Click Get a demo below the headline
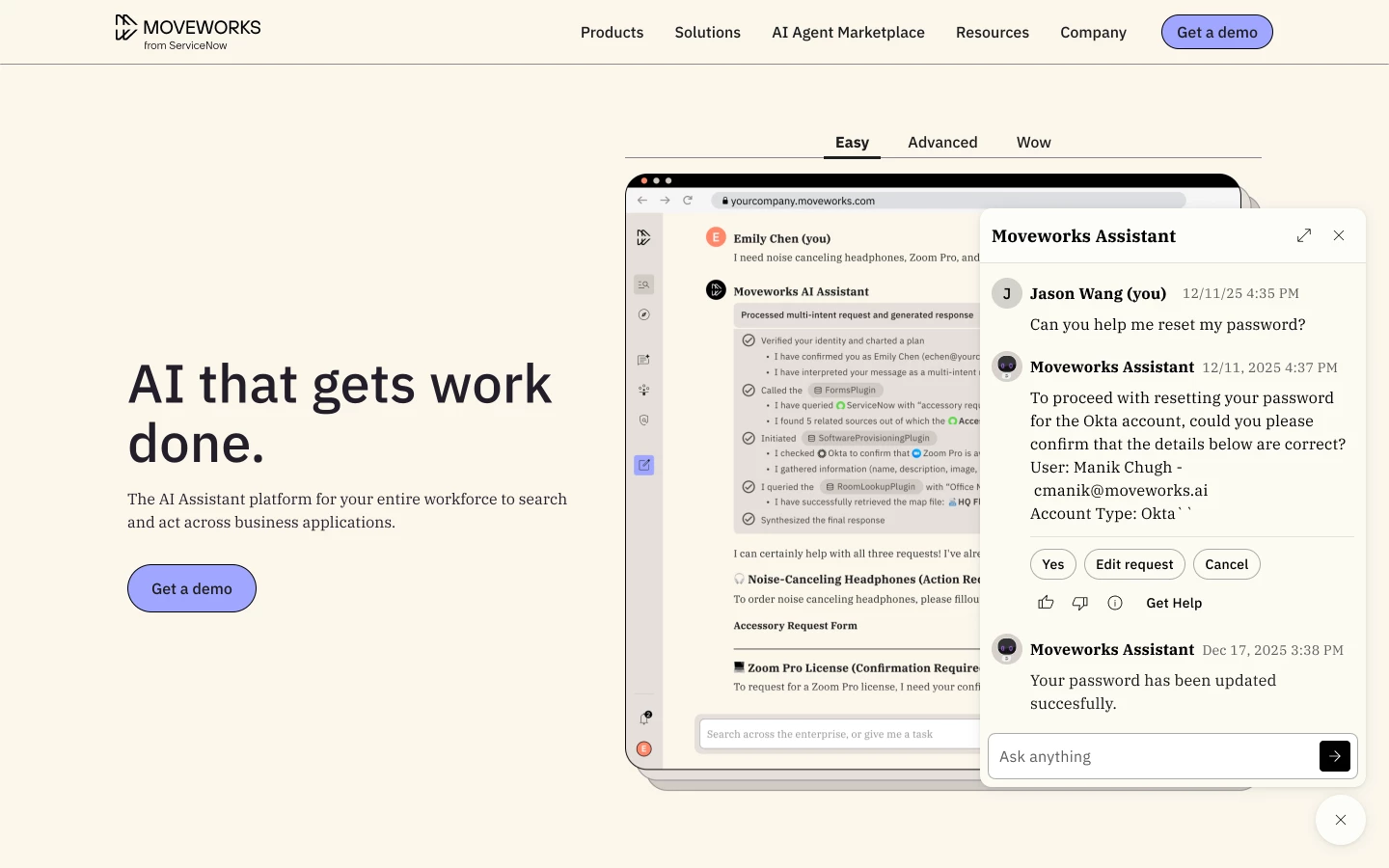Screen dimensions: 1389x868 click(192, 588)
